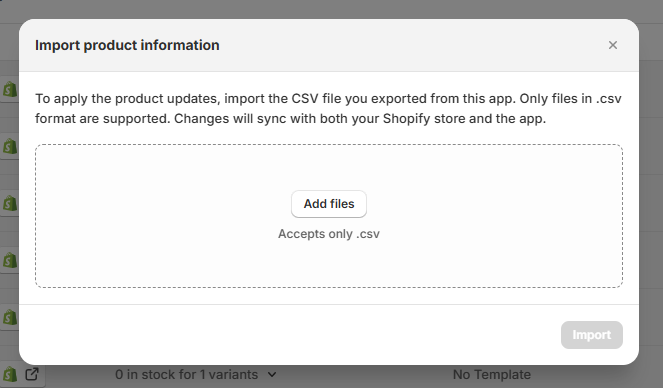Click the dimmed backdrop above the dialog
Image resolution: width=663 pixels, height=388 pixels.
point(330,8)
